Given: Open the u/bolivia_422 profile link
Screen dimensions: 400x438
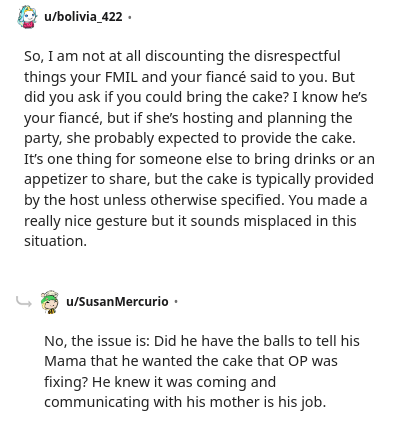Looking at the screenshot, I should click(x=83, y=17).
